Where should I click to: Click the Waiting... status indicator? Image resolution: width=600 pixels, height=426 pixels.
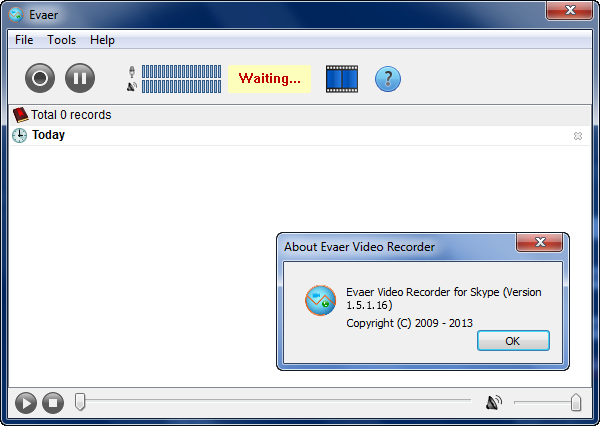269,79
